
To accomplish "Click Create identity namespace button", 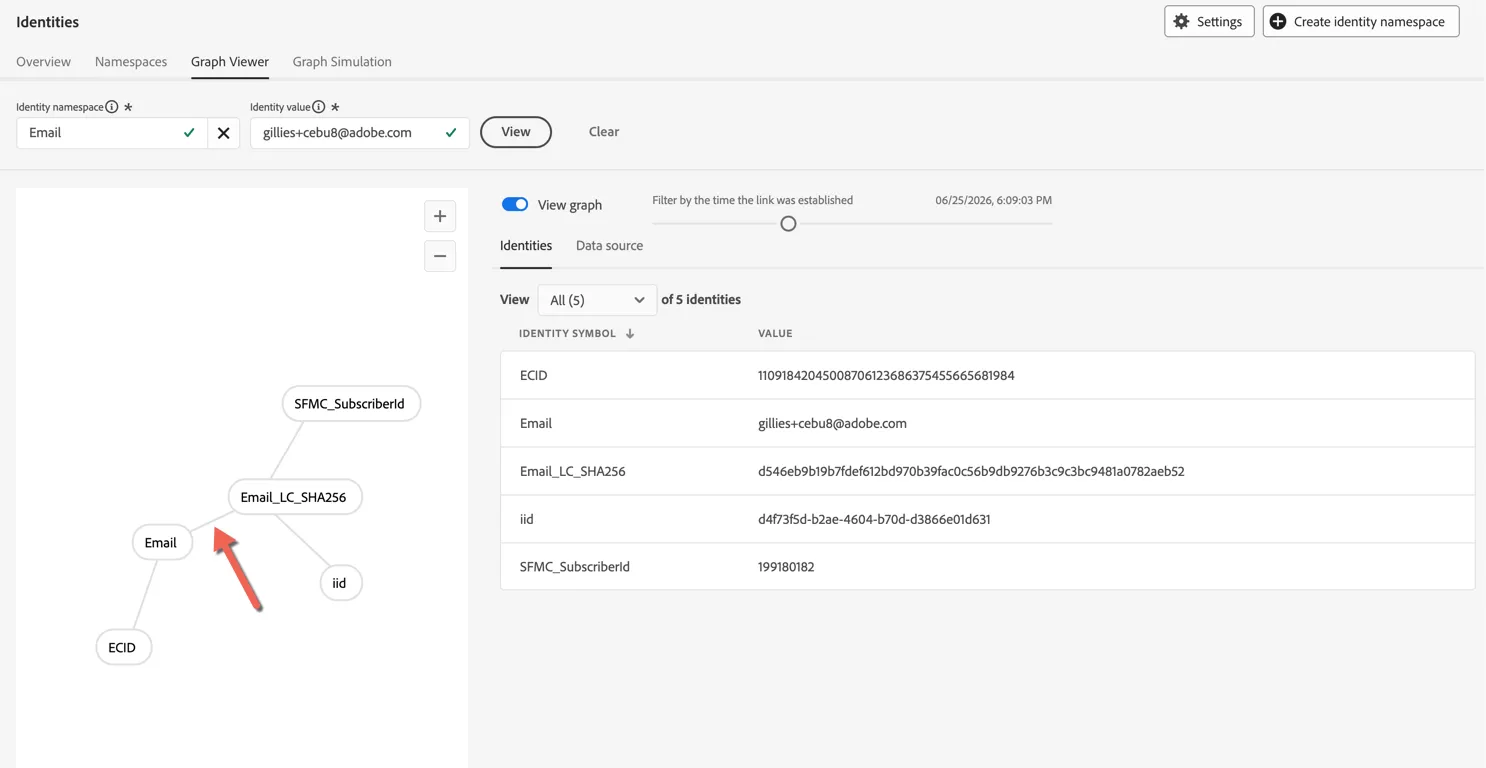I will (1360, 21).
